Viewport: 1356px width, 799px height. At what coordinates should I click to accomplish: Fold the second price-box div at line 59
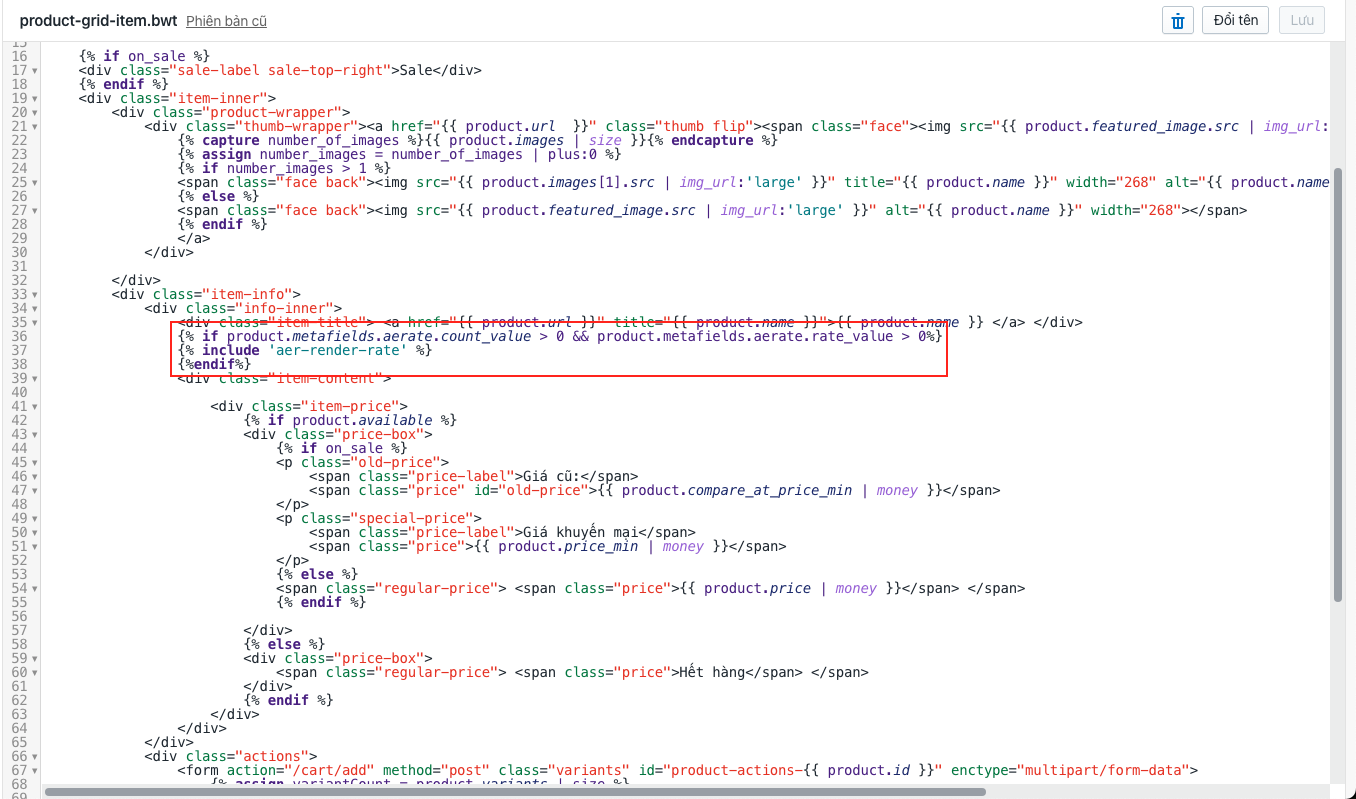click(x=34, y=659)
